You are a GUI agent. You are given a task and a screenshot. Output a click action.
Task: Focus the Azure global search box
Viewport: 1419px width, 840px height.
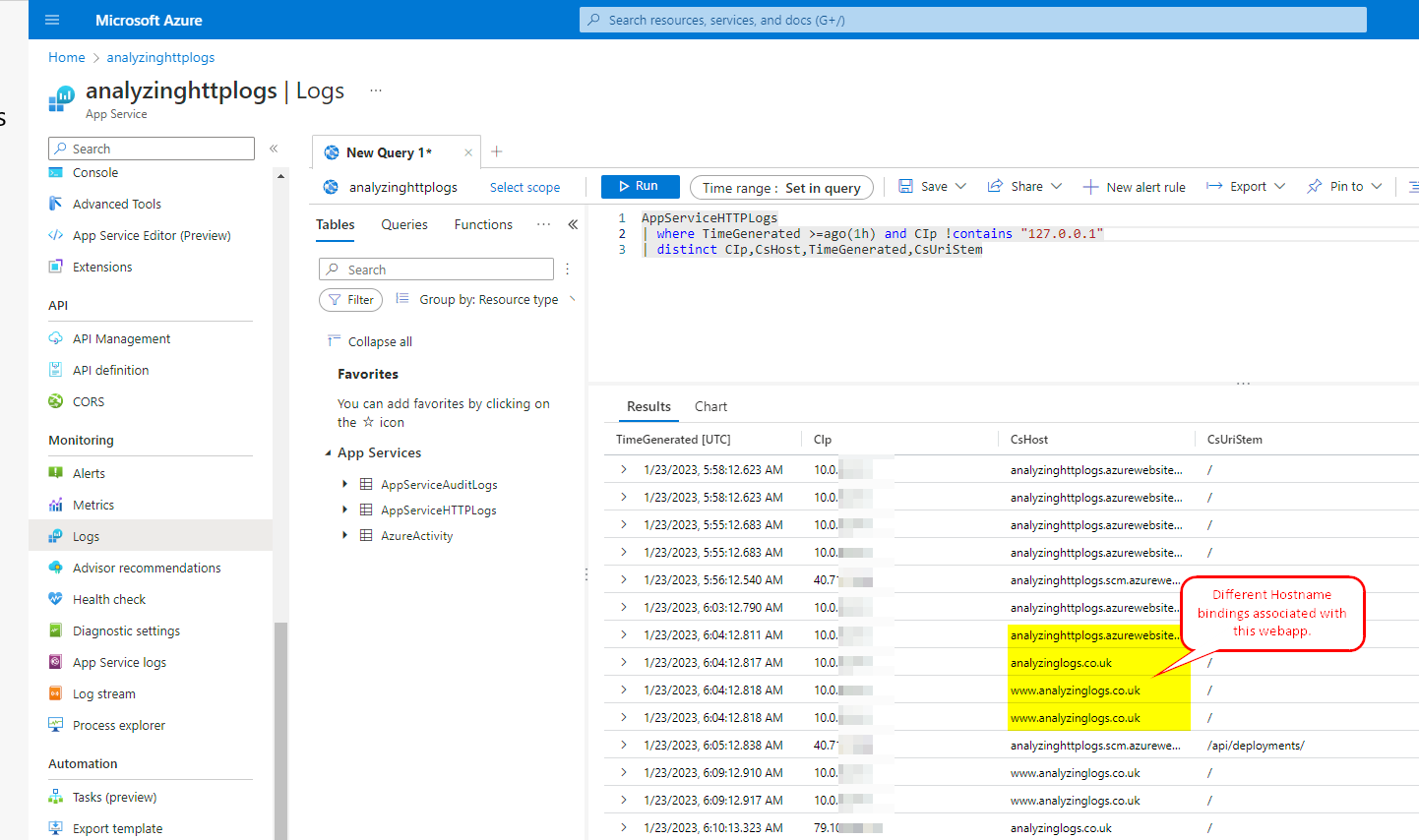972,20
